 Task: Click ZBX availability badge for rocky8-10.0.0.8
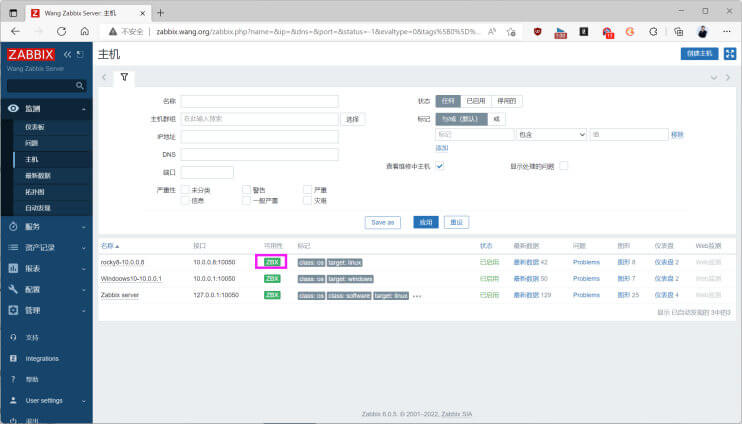[x=272, y=262]
